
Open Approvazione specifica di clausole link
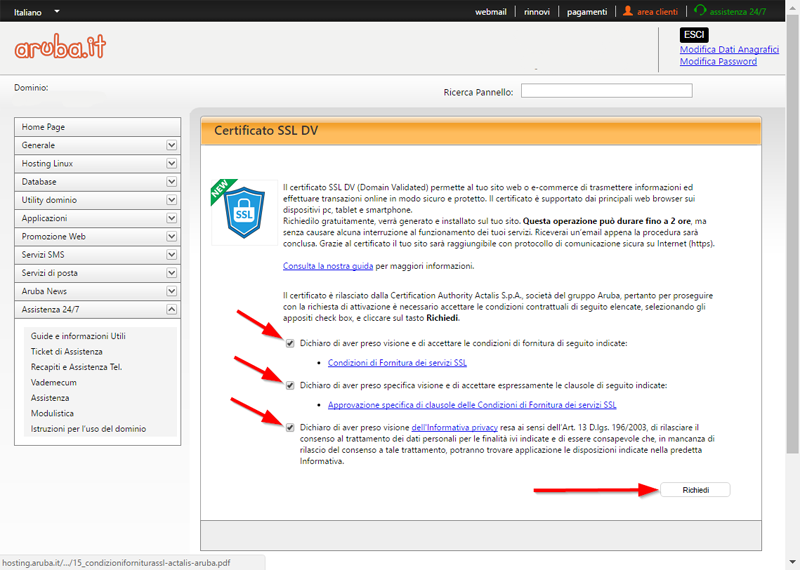[472, 405]
